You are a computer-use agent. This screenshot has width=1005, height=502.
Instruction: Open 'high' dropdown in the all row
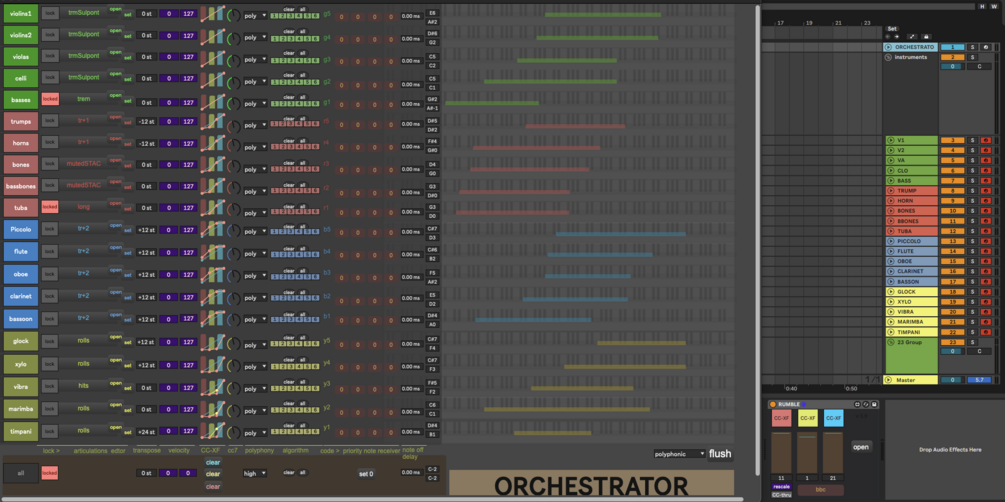[x=254, y=473]
